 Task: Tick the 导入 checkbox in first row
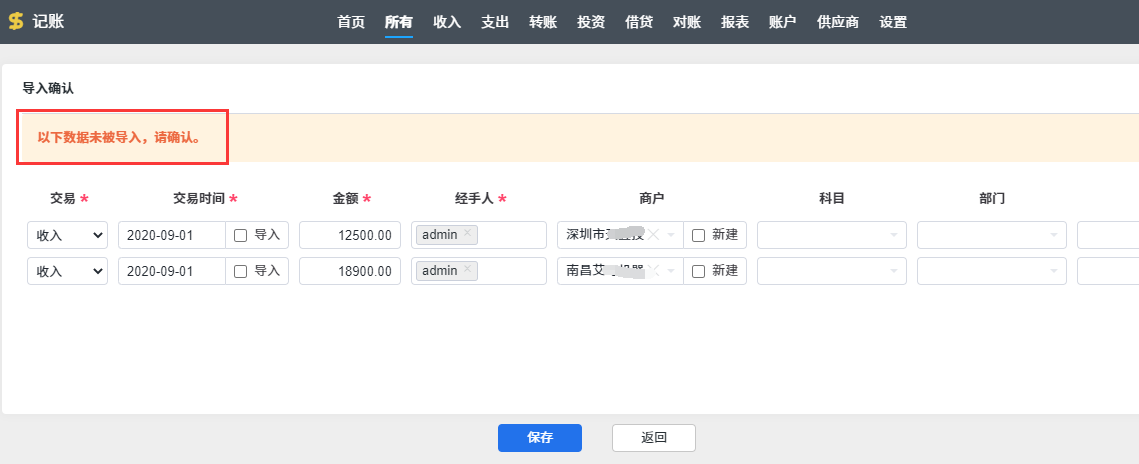click(241, 235)
